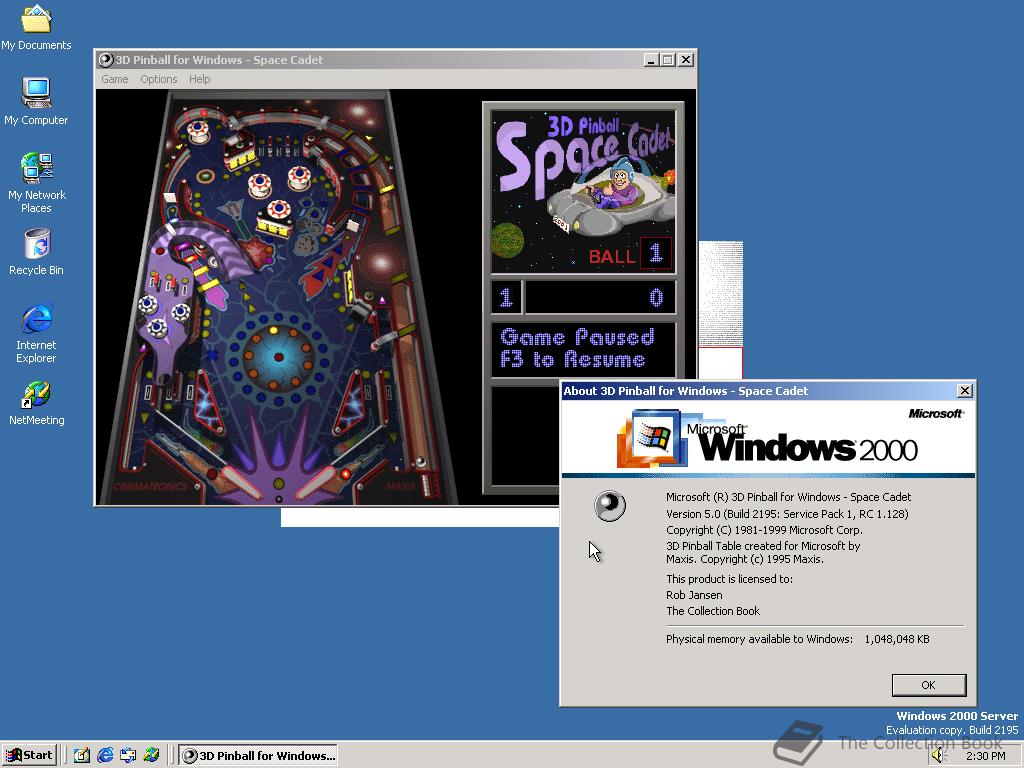The height and width of the screenshot is (768, 1024).
Task: Close the About 3D Pinball dialog
Action: 964,391
